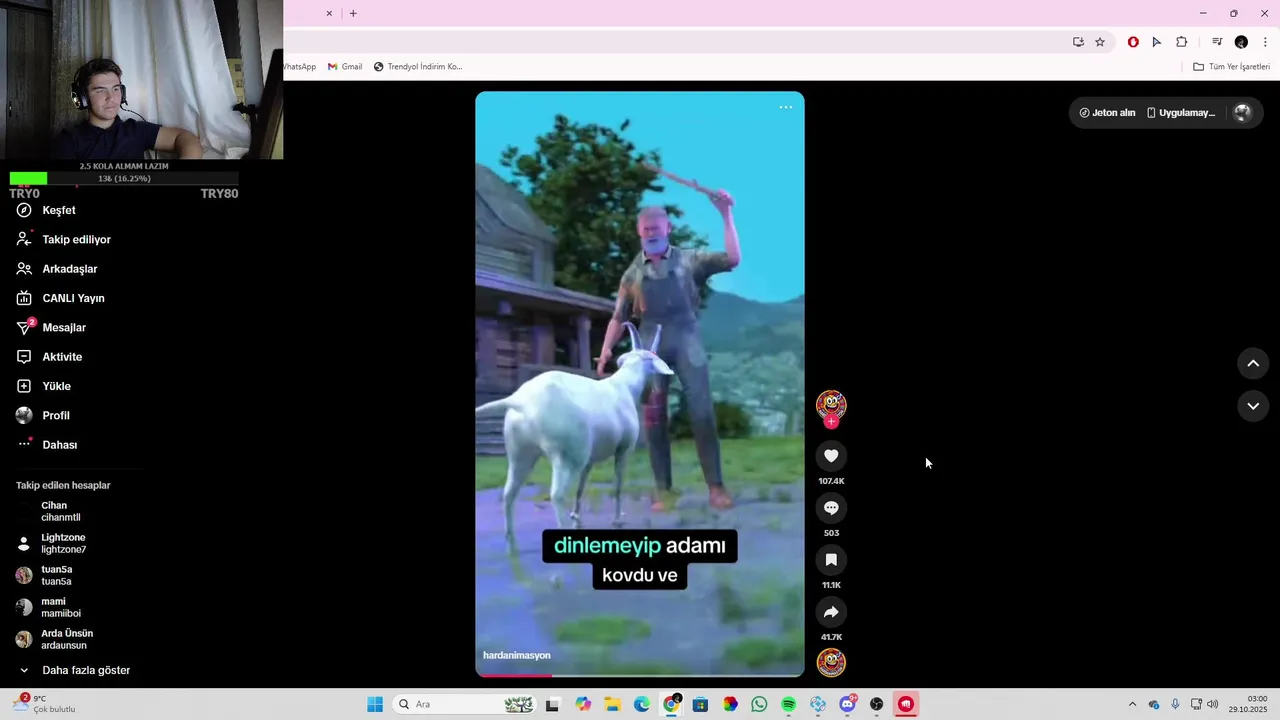Open the comments bubble showing 503
The height and width of the screenshot is (720, 1280).
[x=831, y=508]
